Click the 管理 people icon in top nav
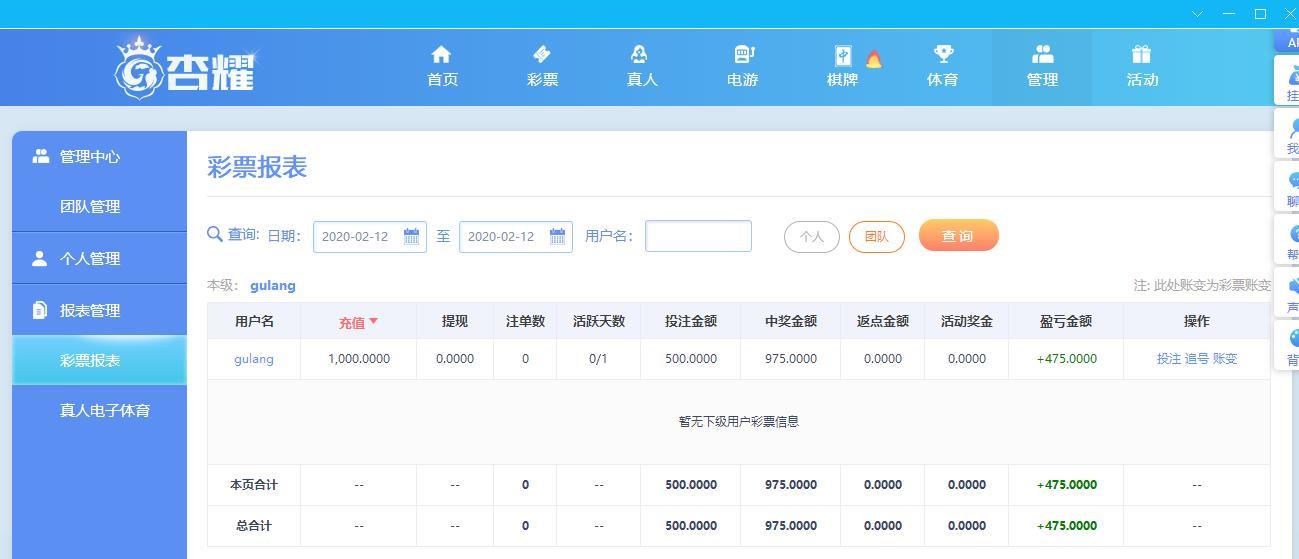Image resolution: width=1299 pixels, height=559 pixels. [x=1042, y=54]
